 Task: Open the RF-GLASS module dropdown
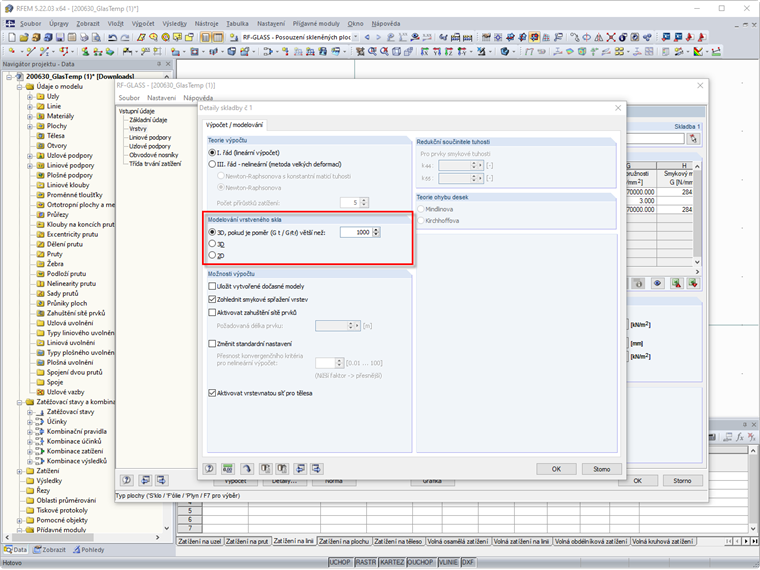(356, 37)
